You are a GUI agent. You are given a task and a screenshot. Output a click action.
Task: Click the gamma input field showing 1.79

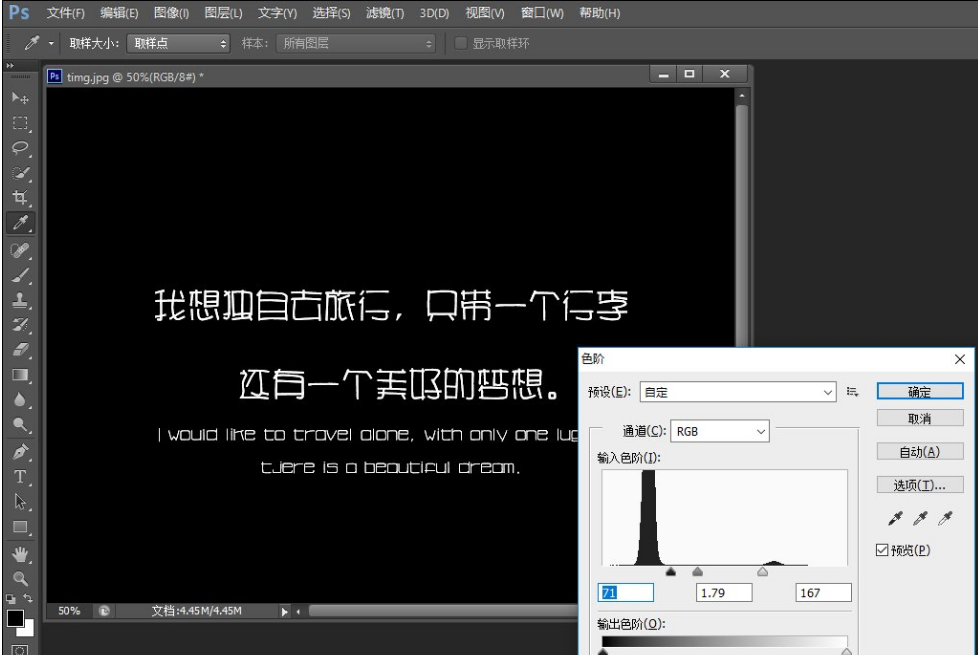[724, 593]
